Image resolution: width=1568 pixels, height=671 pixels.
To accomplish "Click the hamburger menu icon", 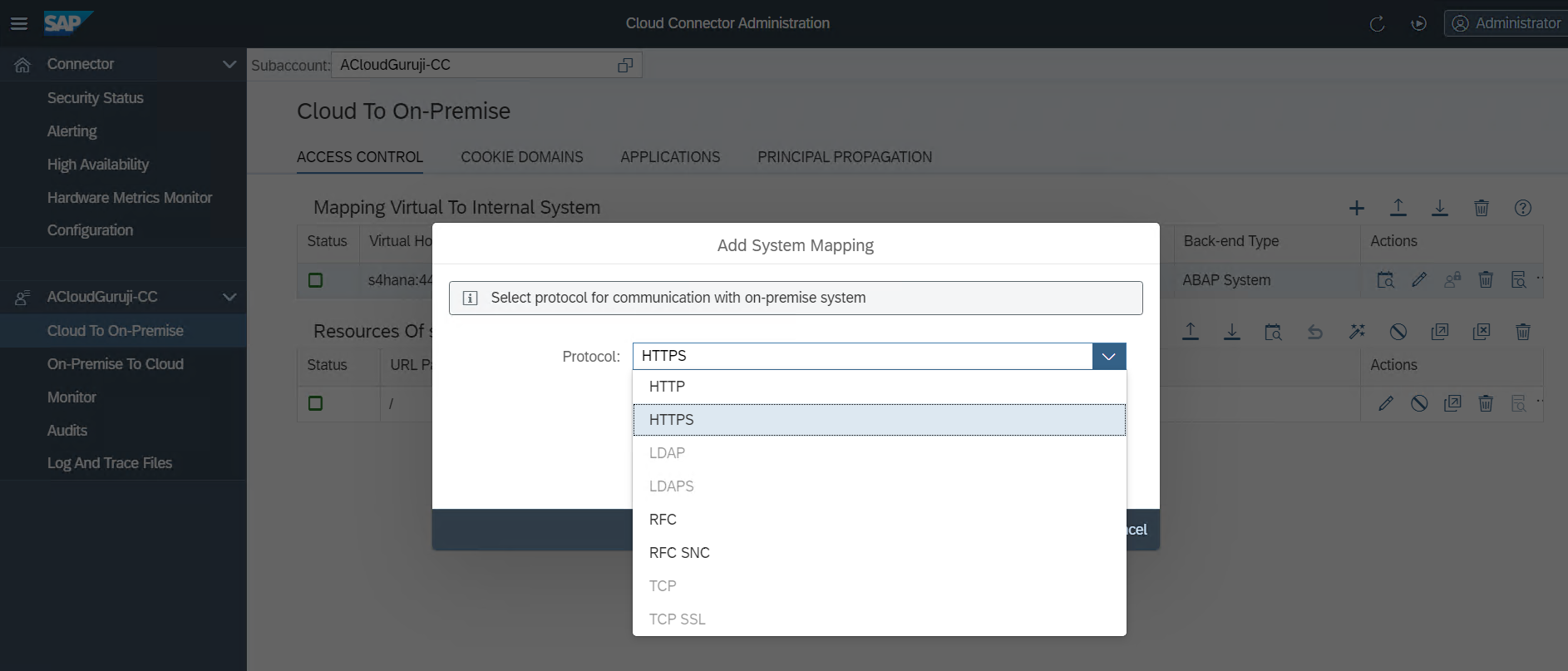I will pos(18,23).
